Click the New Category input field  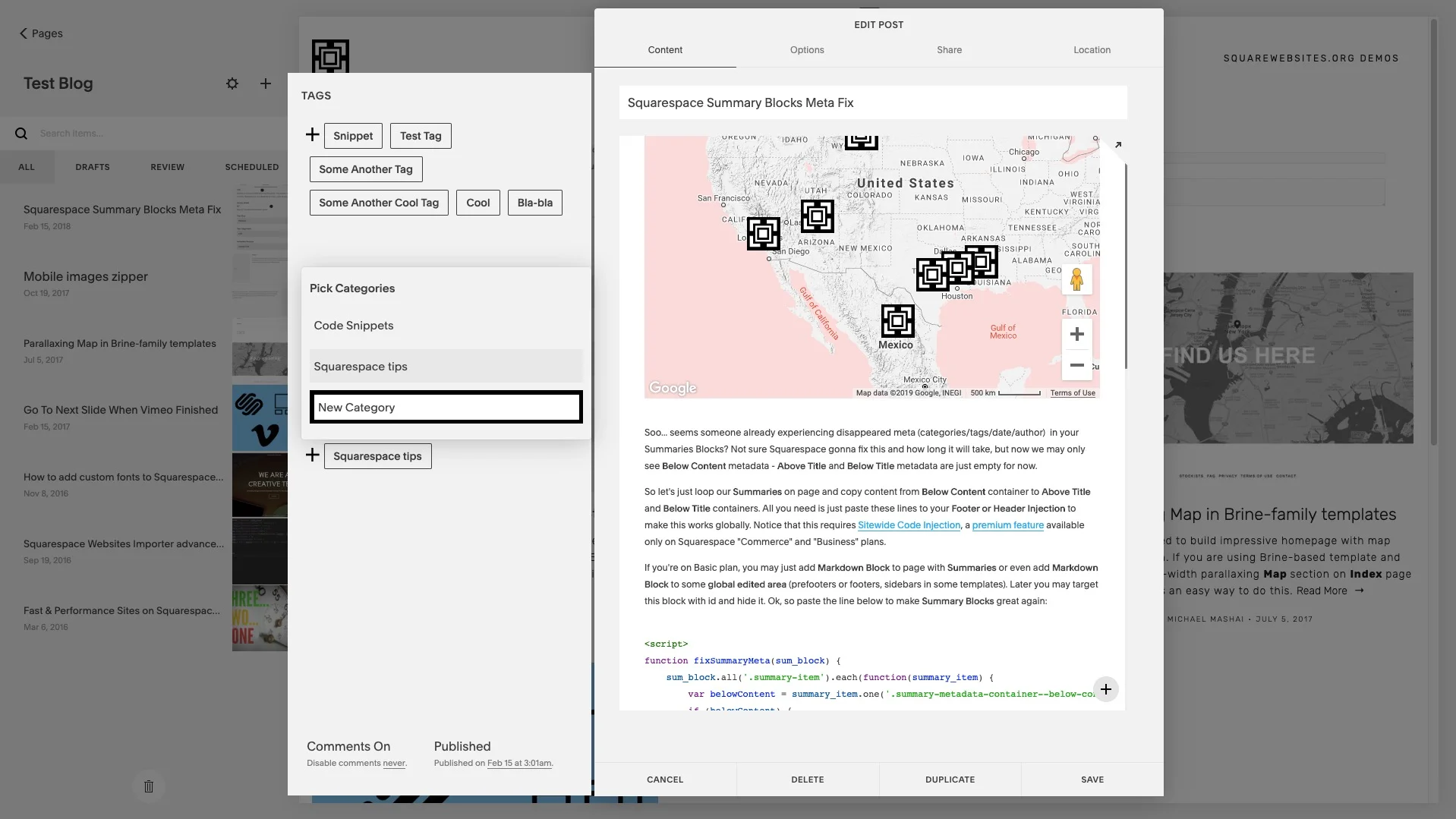[x=446, y=408]
